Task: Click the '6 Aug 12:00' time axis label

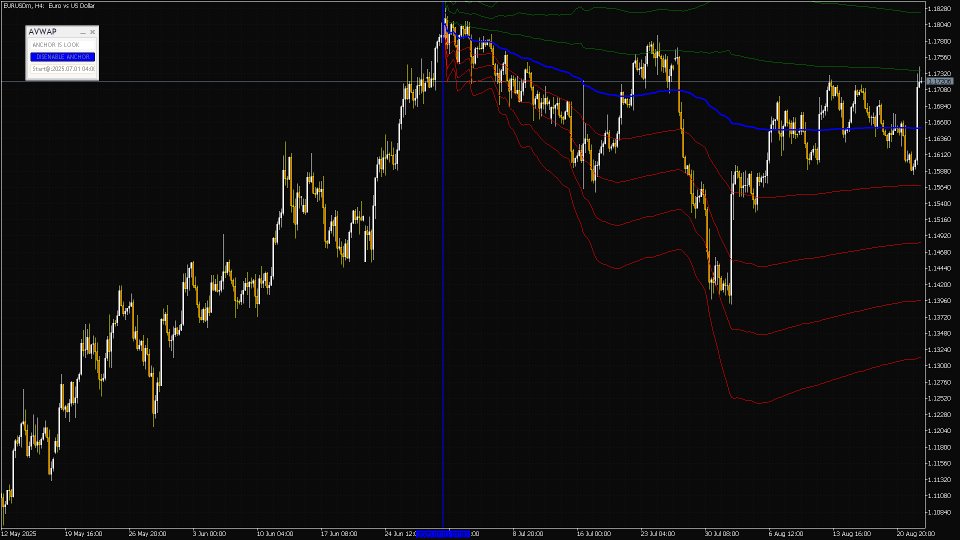Action: [786, 534]
